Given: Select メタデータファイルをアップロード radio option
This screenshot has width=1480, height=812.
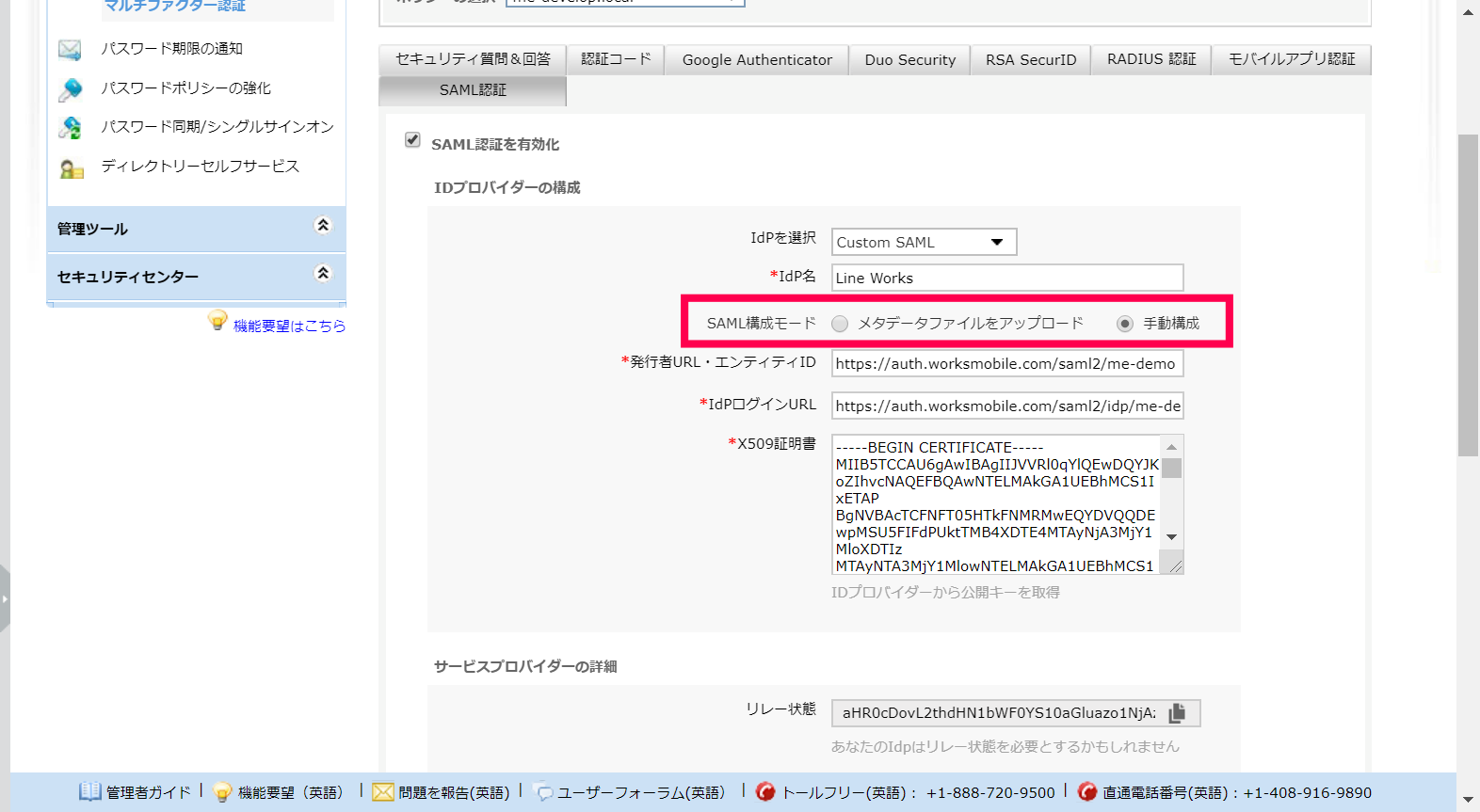Looking at the screenshot, I should click(x=840, y=324).
